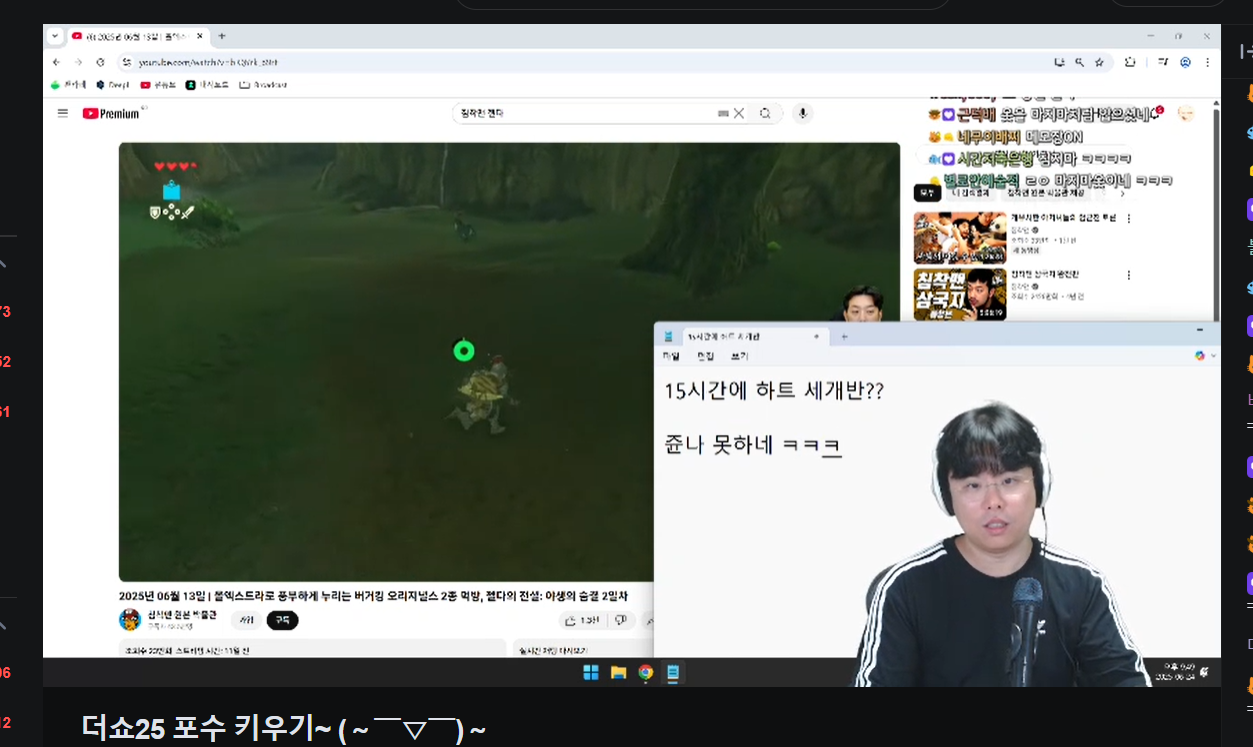The image size is (1253, 747).
Task: Click the black subscribe button under video
Action: tap(282, 620)
